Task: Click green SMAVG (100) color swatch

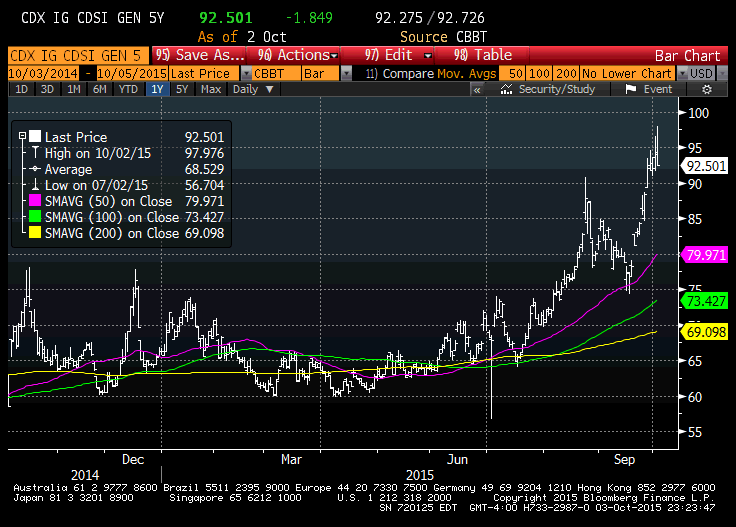Action: click(x=35, y=217)
